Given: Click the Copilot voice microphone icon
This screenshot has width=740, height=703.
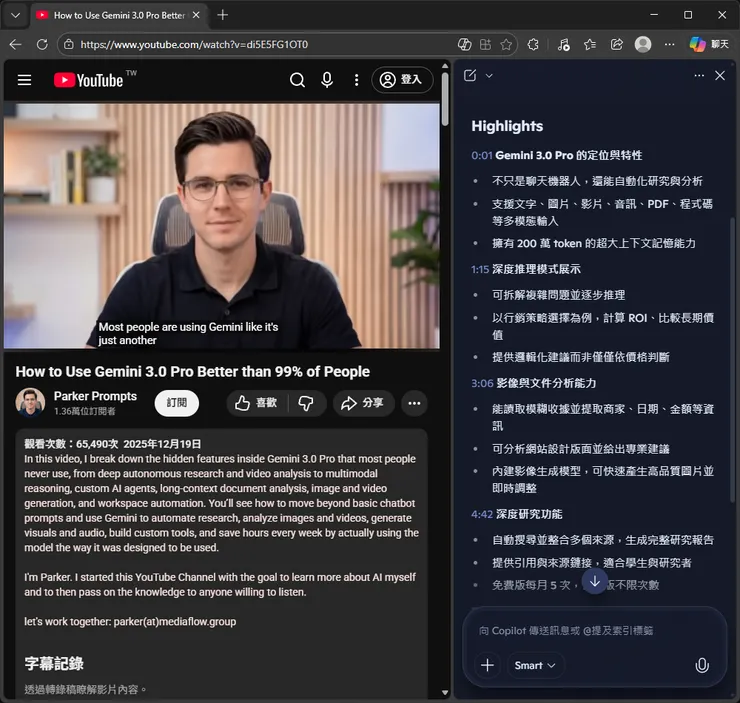Looking at the screenshot, I should [702, 665].
